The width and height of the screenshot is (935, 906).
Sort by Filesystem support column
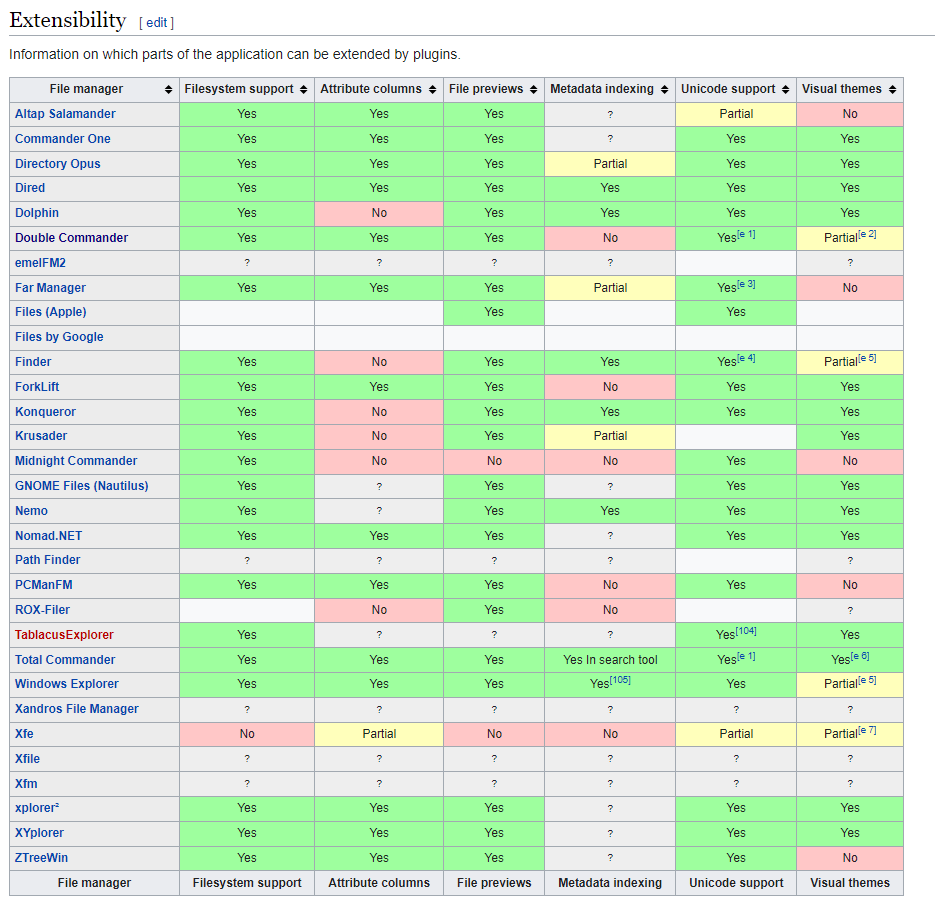coord(246,89)
